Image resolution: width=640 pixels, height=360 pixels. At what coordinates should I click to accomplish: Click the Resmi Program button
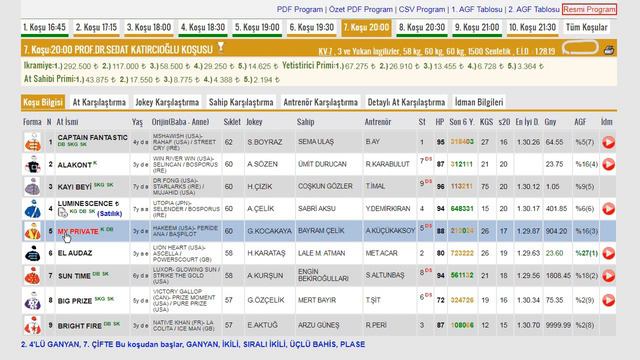tap(589, 9)
